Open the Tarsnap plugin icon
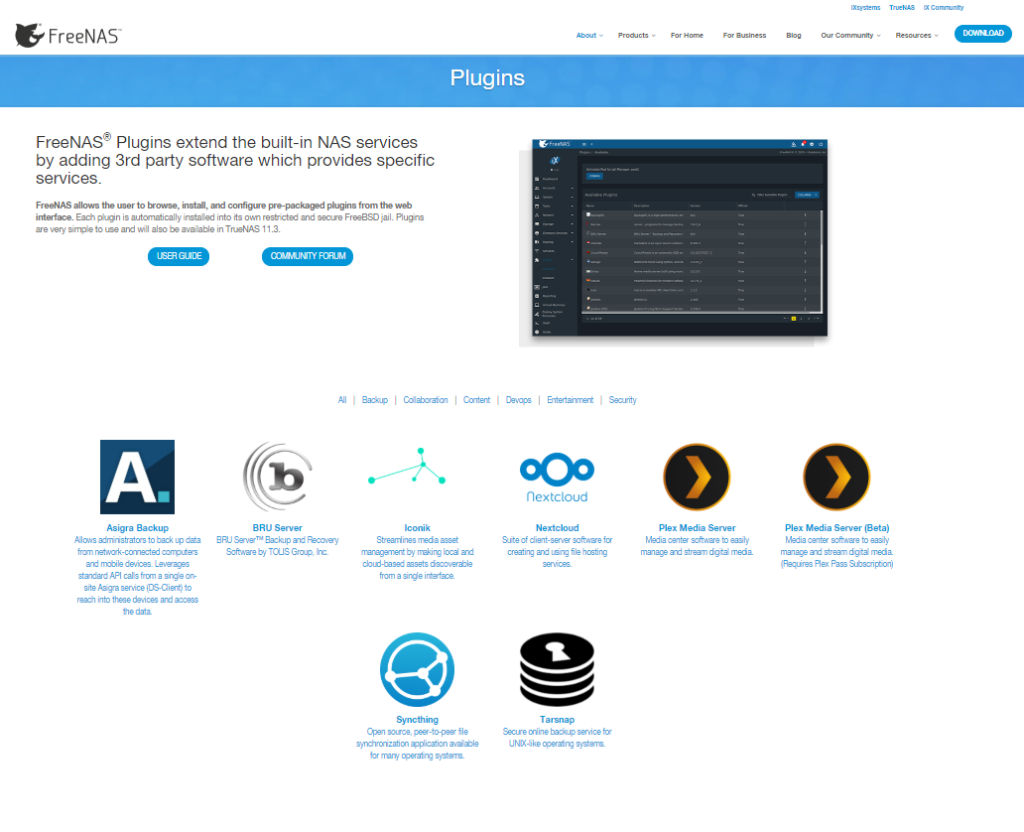This screenshot has width=1024, height=832. (x=557, y=669)
